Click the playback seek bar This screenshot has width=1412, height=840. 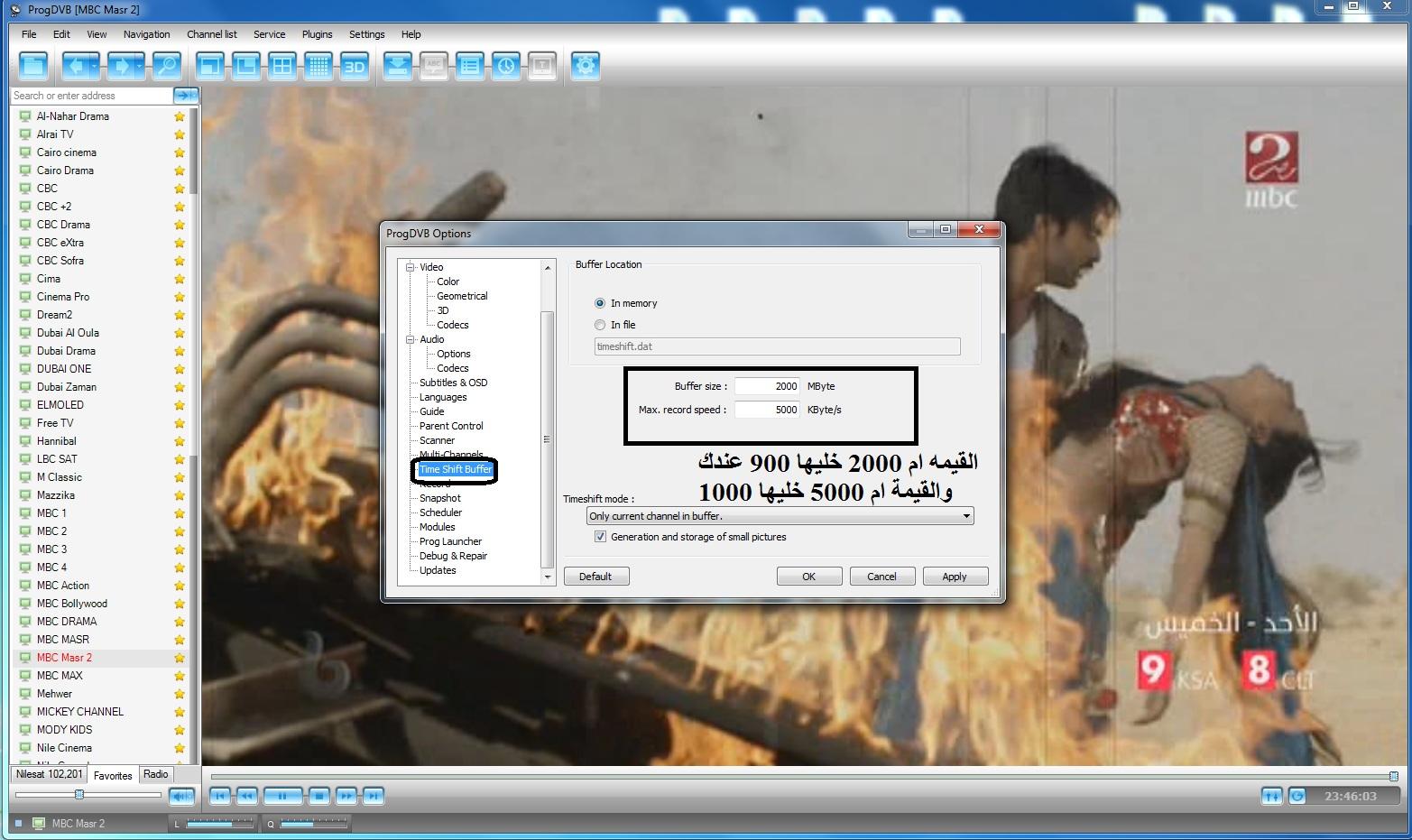[803, 776]
